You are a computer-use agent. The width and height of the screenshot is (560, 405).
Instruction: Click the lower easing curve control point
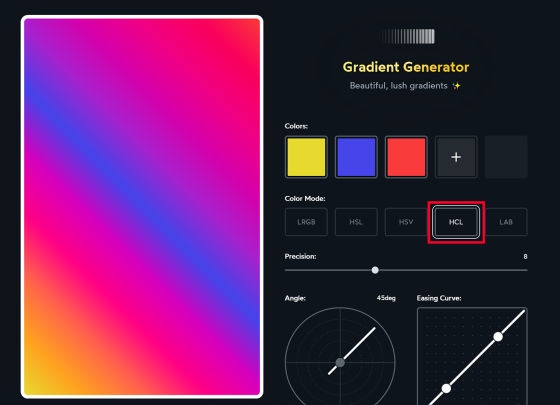pos(446,388)
